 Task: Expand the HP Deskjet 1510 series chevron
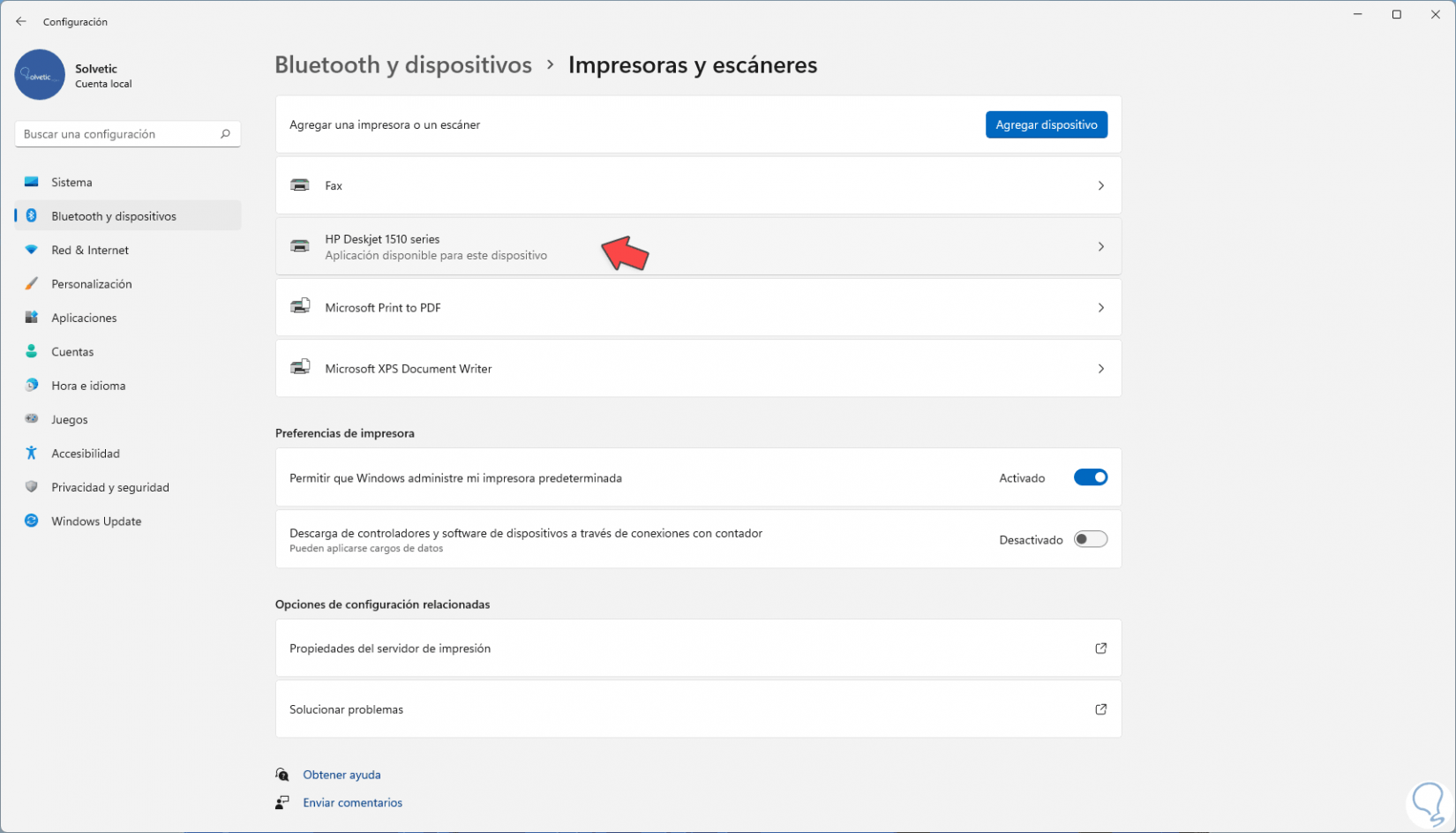point(1100,247)
